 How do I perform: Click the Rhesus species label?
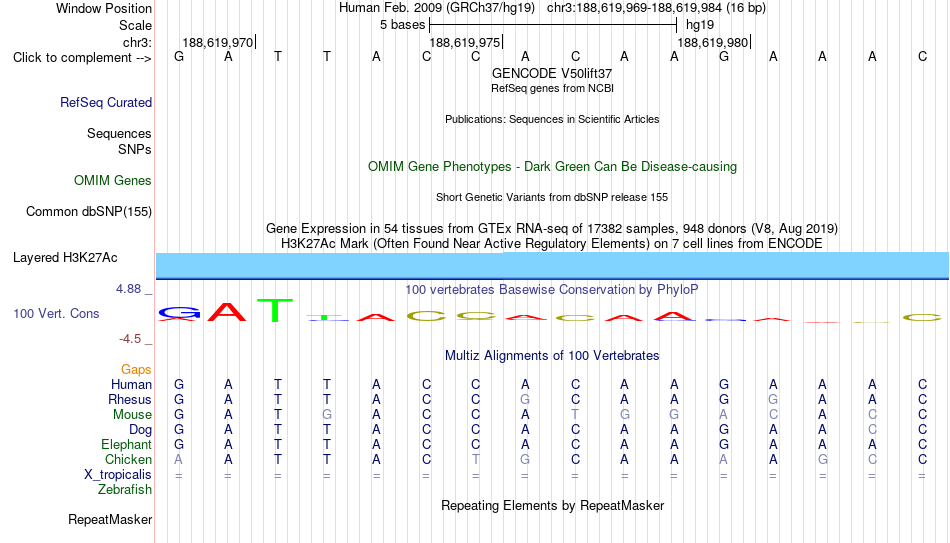coord(130,400)
